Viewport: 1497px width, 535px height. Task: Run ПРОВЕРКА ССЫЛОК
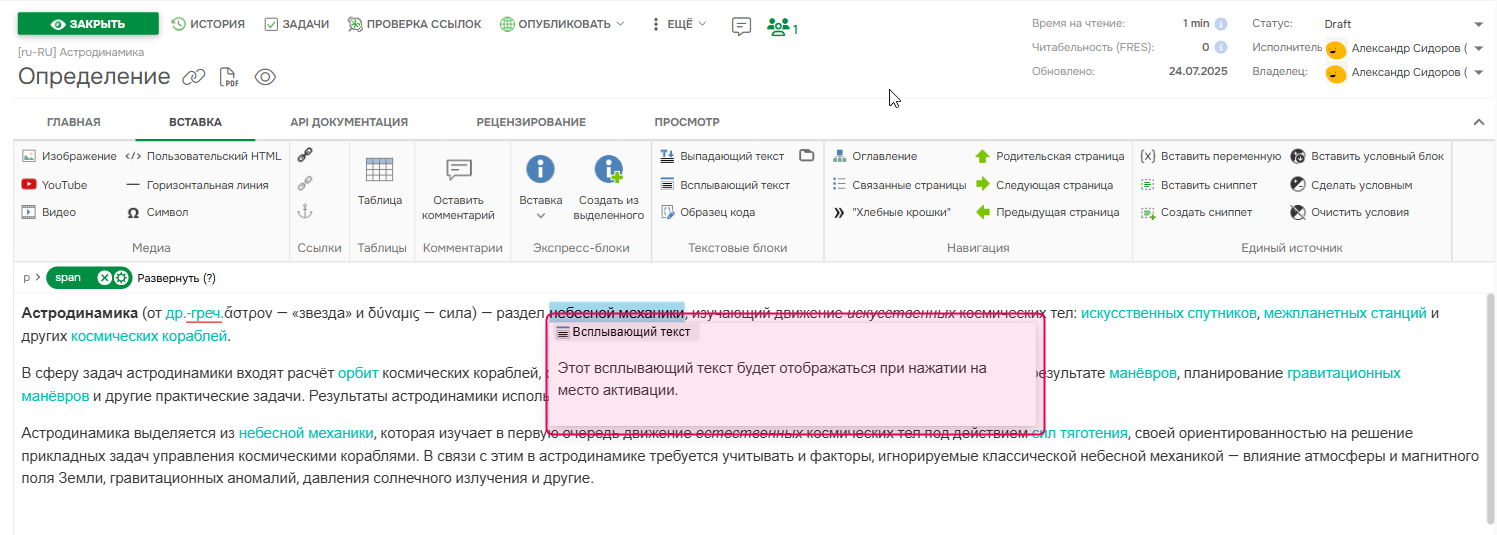(x=414, y=24)
